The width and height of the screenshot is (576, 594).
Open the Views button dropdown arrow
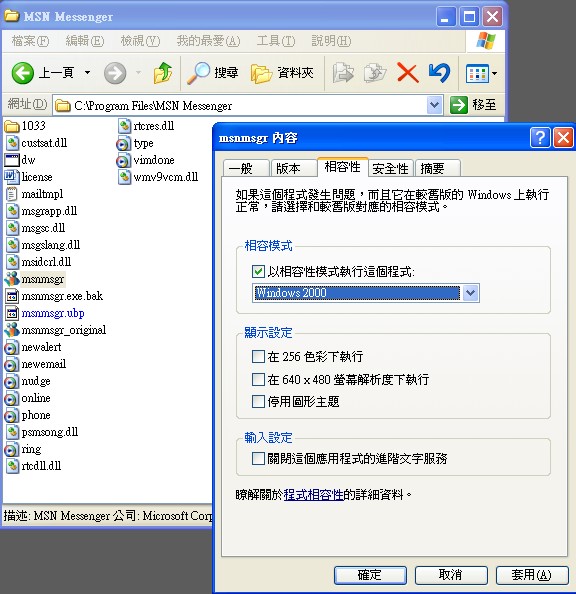(x=494, y=73)
